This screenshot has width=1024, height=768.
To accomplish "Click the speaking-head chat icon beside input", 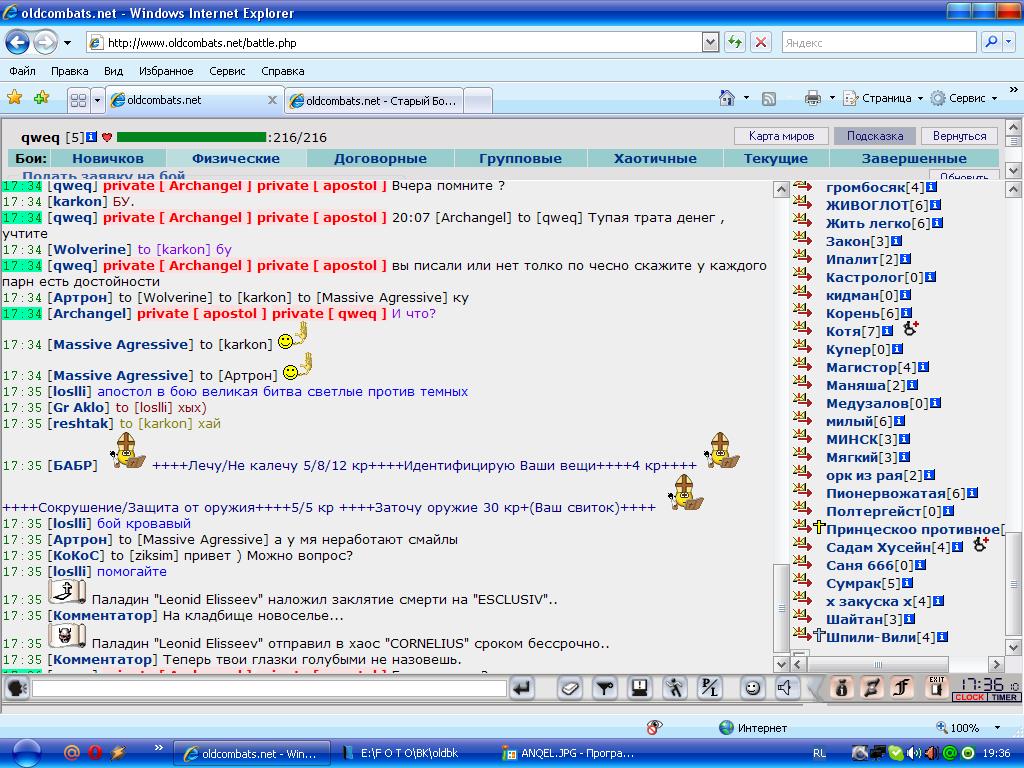I will point(18,688).
